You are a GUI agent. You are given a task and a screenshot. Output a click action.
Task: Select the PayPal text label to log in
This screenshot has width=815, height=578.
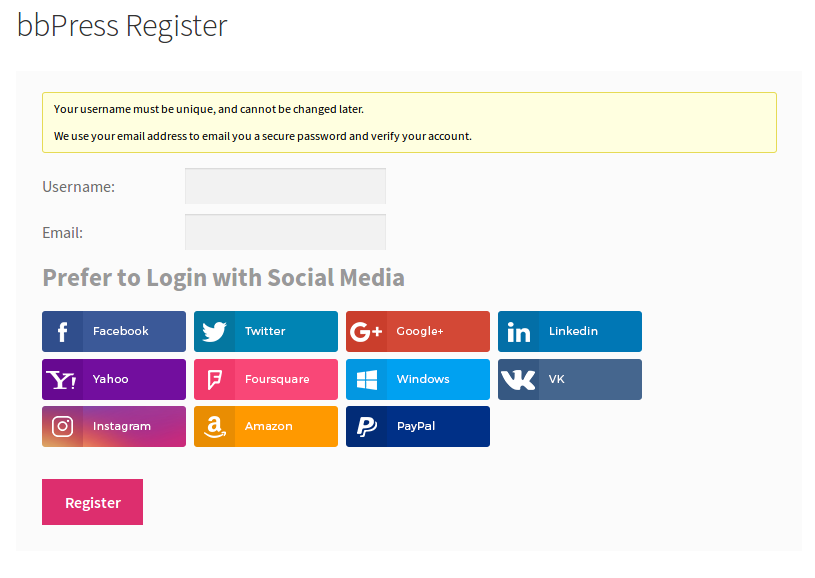416,426
